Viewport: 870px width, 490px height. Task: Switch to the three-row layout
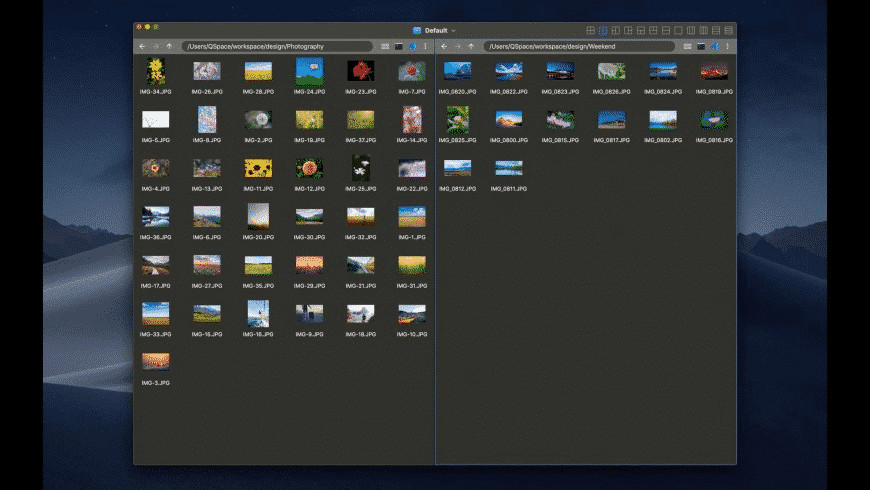tap(716, 30)
